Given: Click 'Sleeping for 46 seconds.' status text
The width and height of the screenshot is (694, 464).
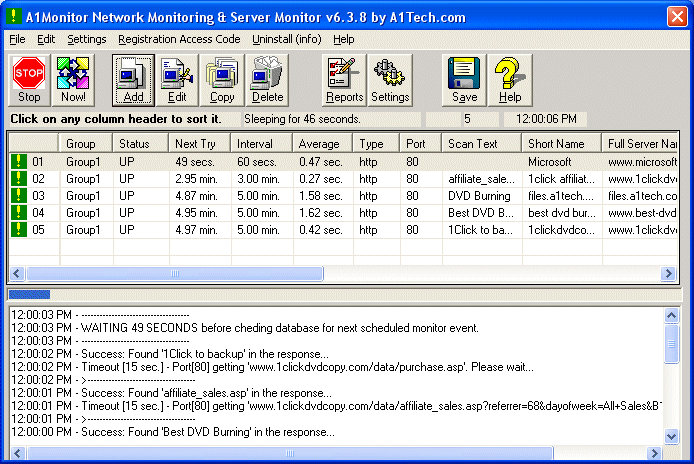Looking at the screenshot, I should [x=302, y=119].
